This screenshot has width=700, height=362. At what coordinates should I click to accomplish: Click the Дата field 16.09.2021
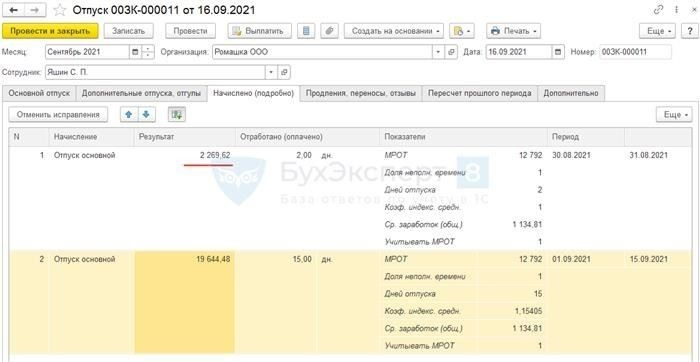519,52
